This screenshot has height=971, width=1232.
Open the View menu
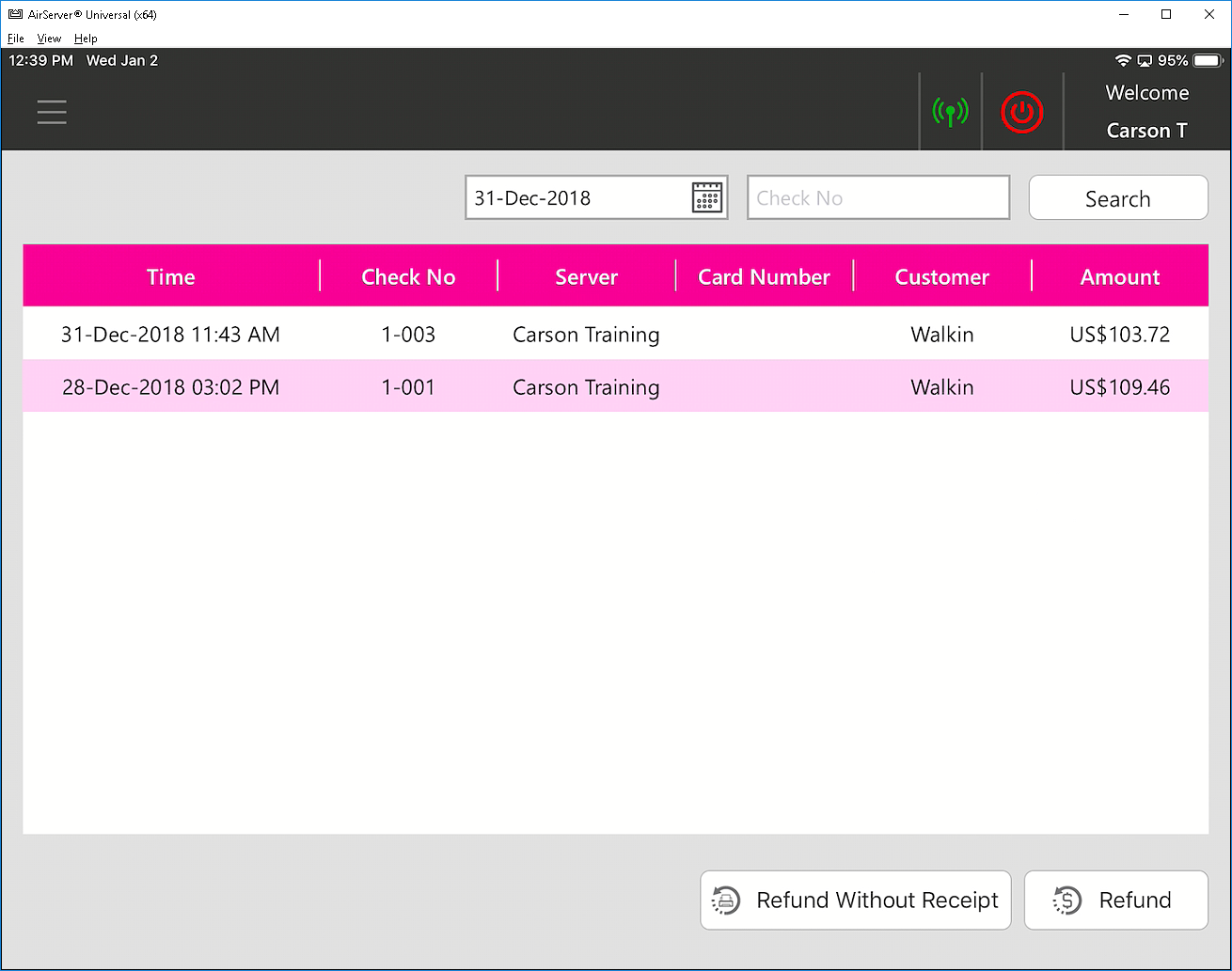49,39
